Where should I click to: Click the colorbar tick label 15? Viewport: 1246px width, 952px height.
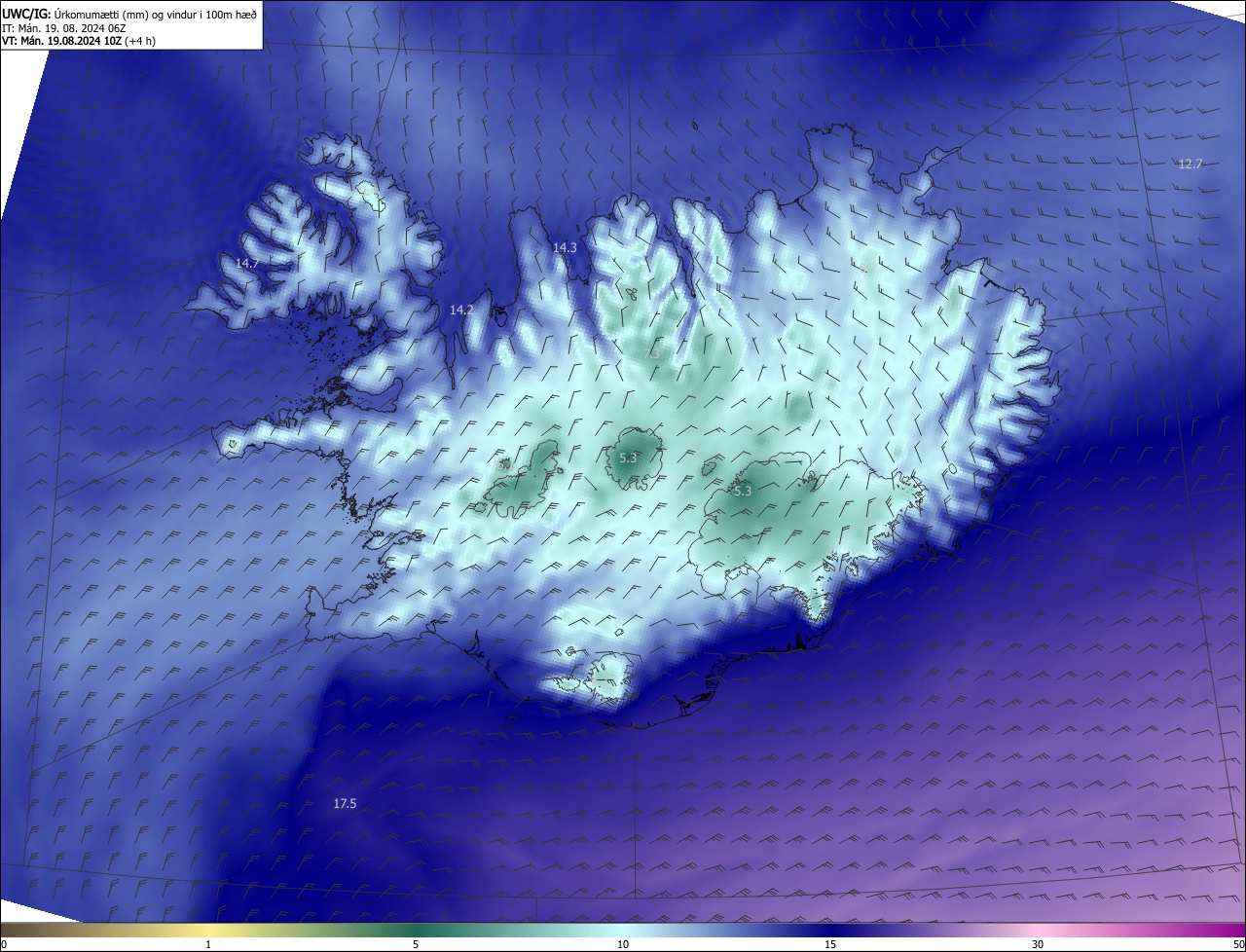pyautogui.click(x=830, y=944)
